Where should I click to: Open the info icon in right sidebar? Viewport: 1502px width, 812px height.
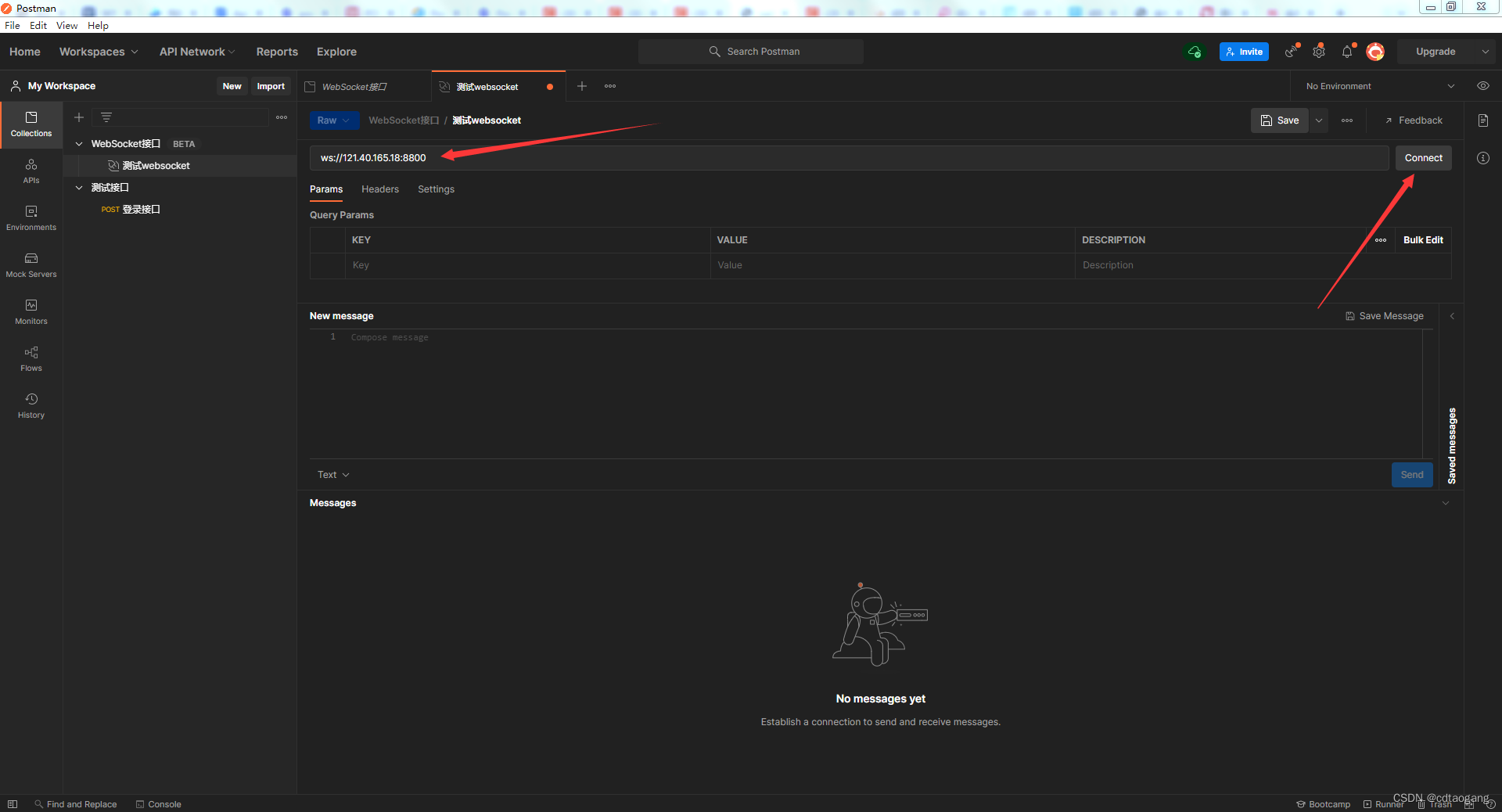click(1483, 158)
